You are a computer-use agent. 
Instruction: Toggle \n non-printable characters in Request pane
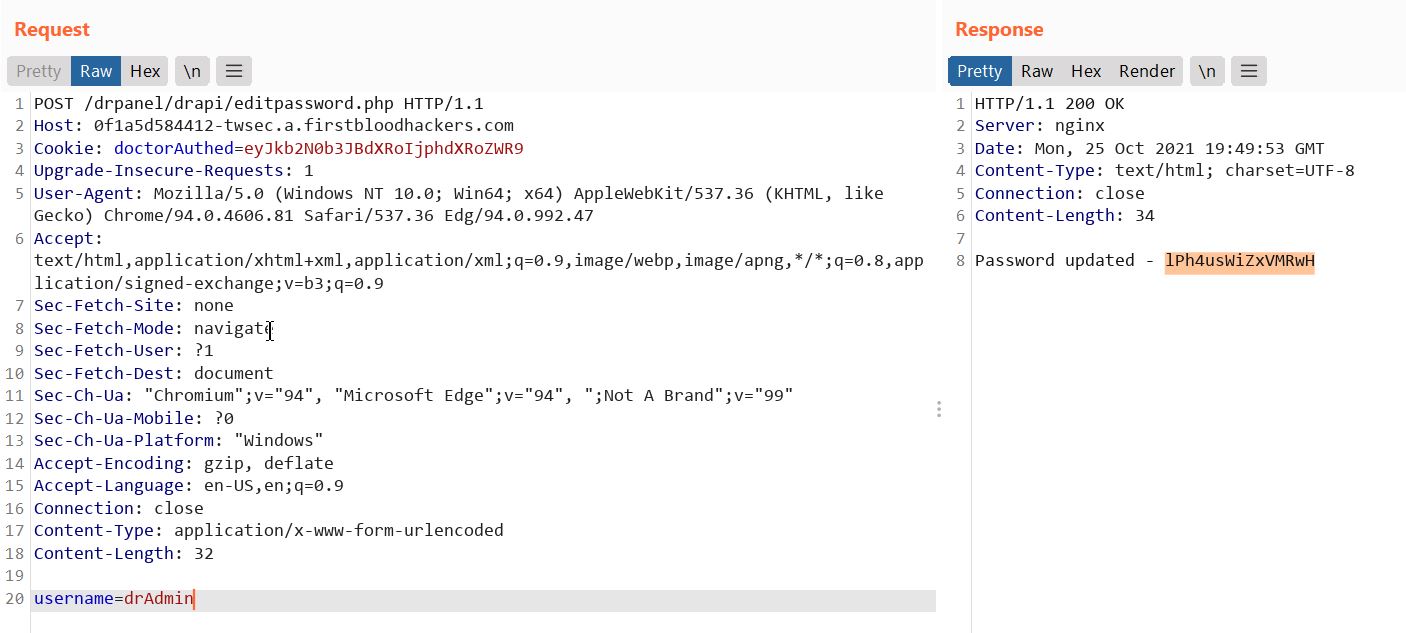(191, 71)
